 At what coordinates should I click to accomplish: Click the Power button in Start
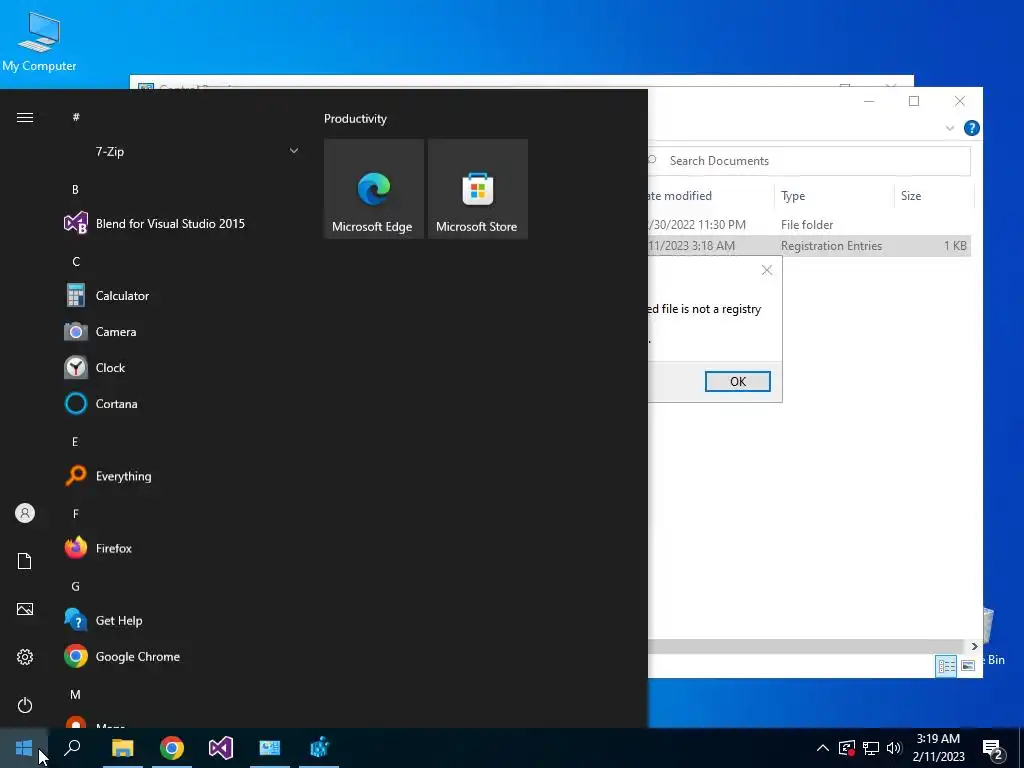25,705
